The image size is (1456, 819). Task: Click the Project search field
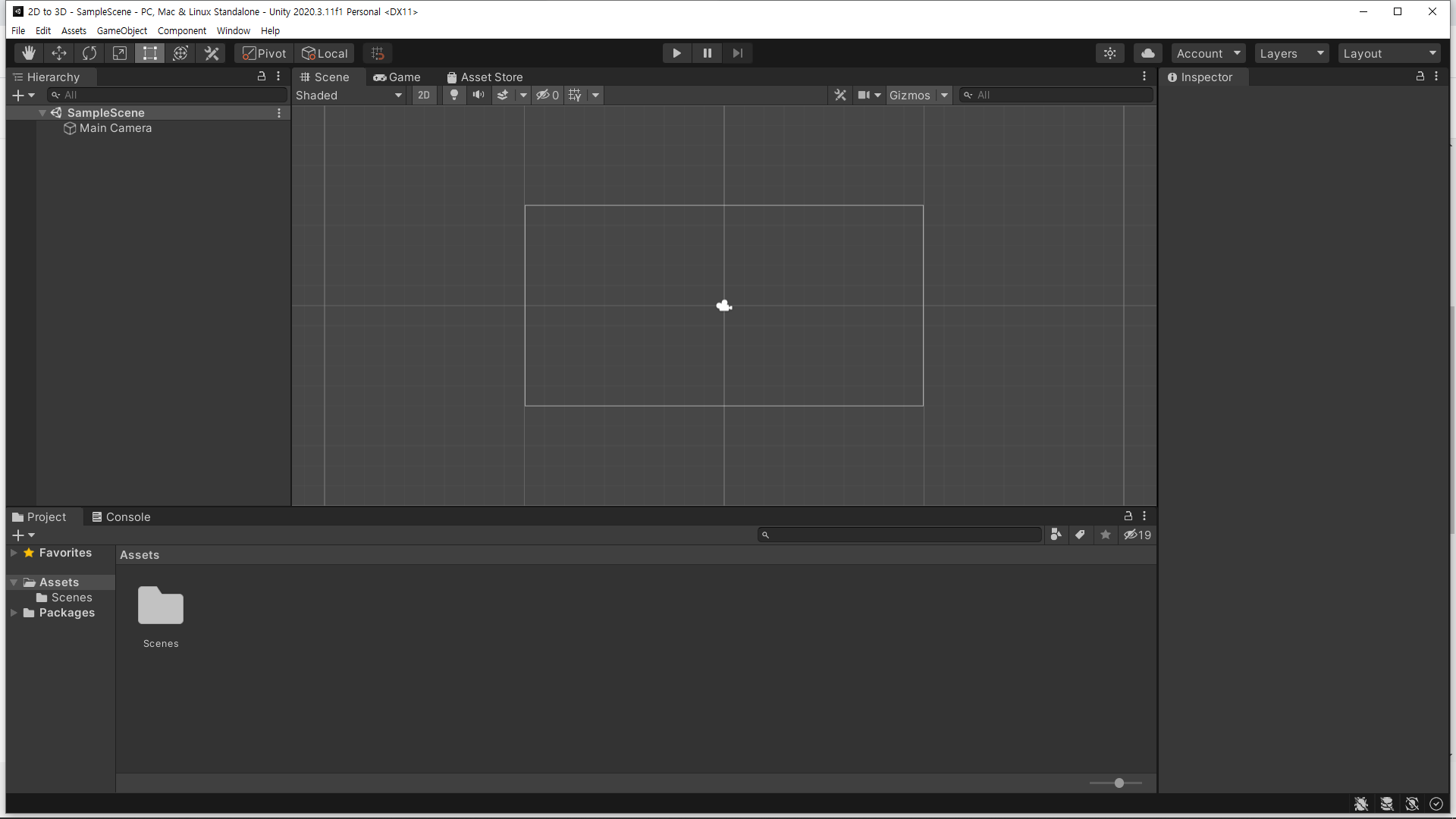coord(902,535)
